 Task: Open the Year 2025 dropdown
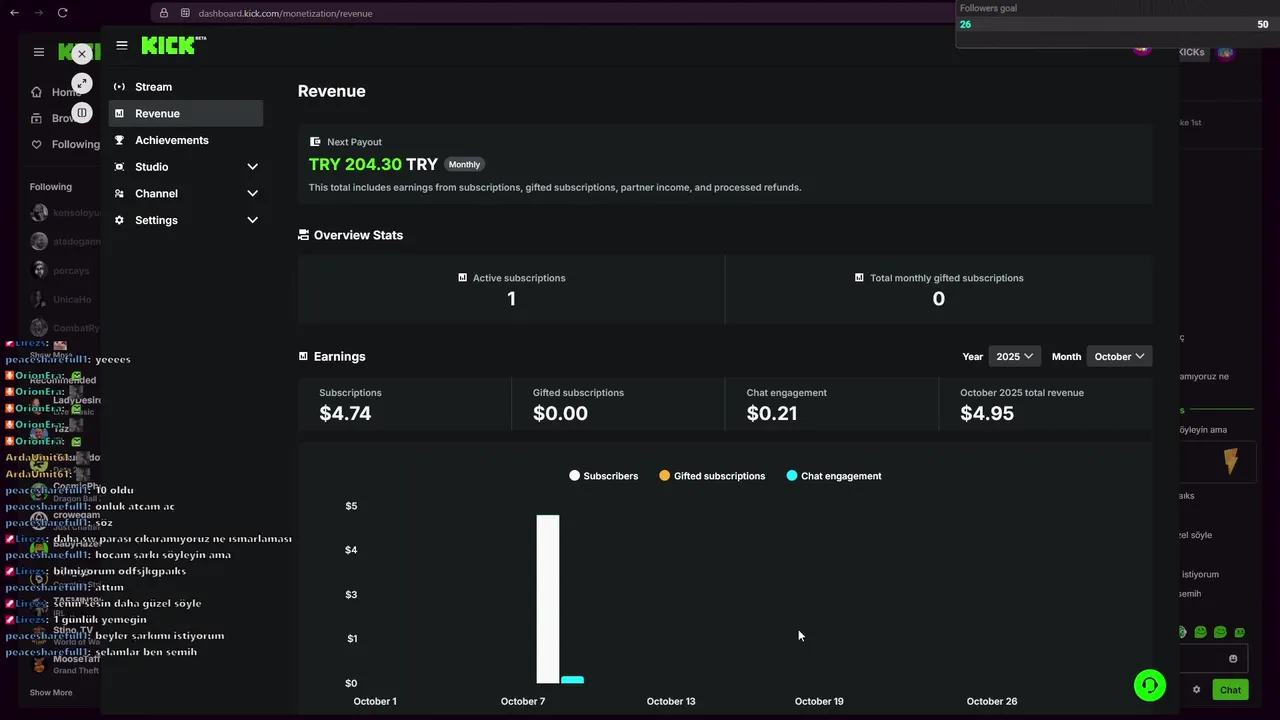pos(1014,356)
